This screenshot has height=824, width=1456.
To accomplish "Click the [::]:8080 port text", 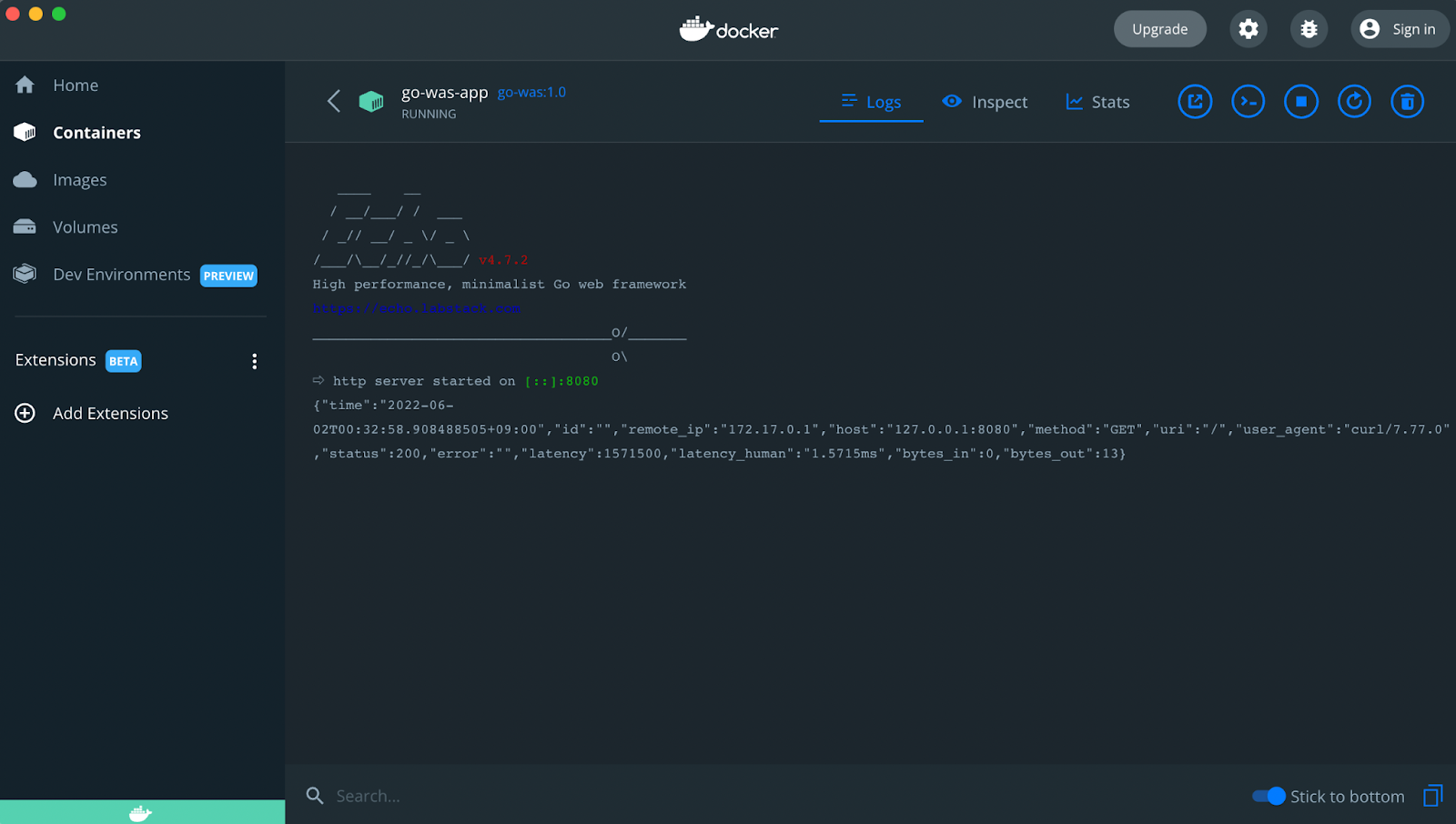I will tap(561, 381).
